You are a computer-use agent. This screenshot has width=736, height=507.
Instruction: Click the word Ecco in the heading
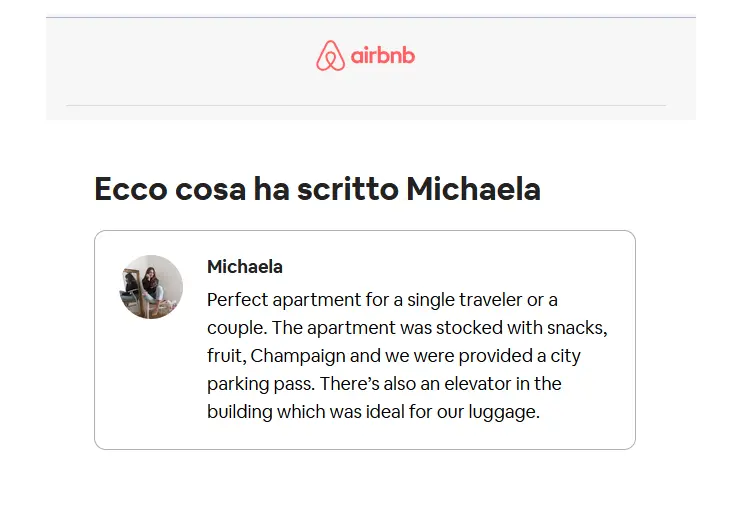tap(131, 189)
